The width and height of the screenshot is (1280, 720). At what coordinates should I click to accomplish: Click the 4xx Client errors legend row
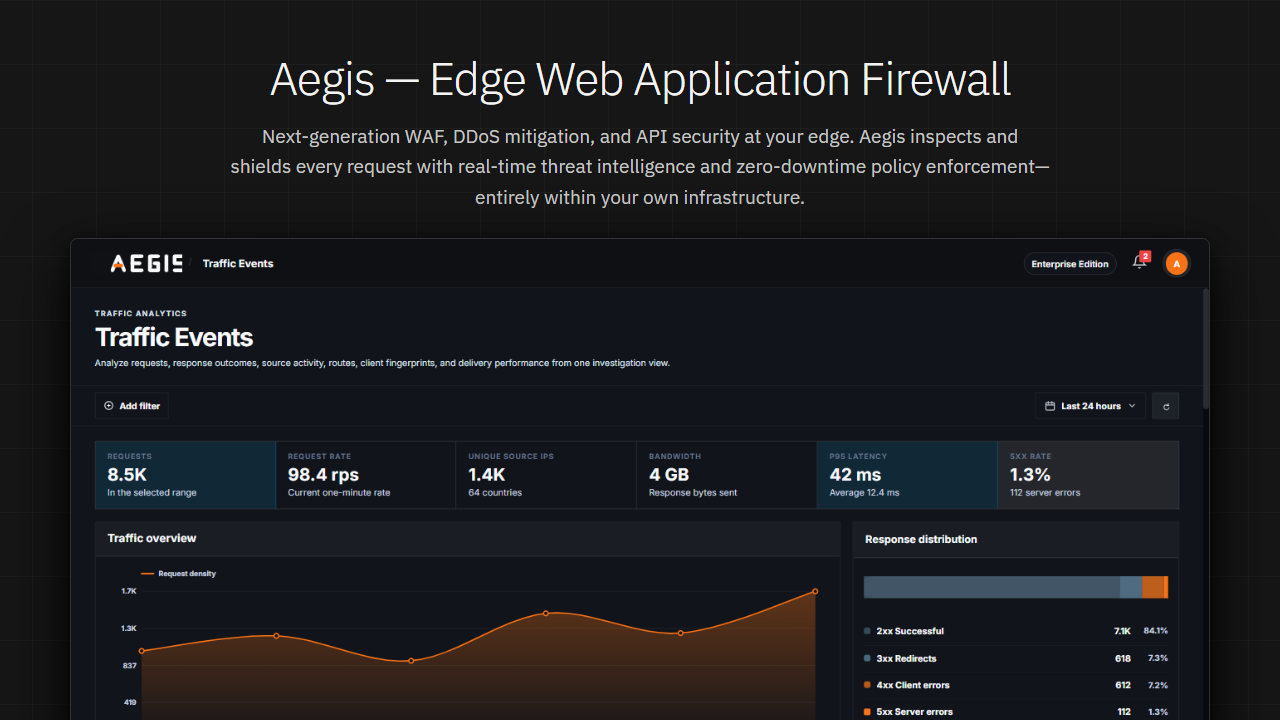pyautogui.click(x=1016, y=685)
